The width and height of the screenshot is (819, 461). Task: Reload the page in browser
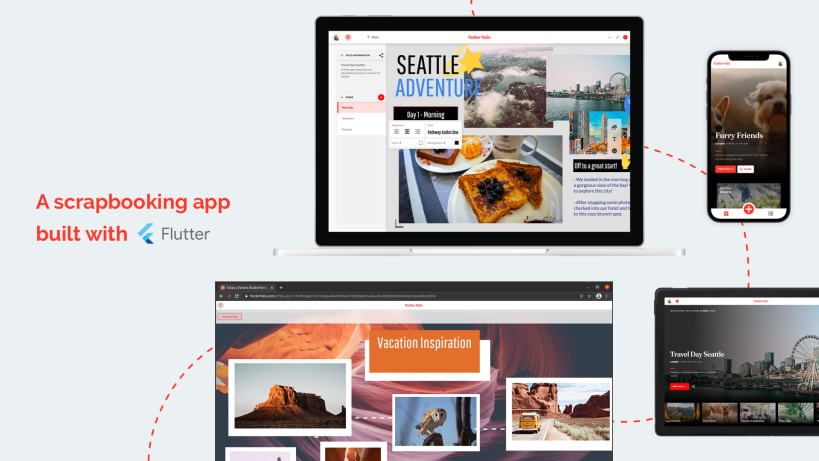(x=237, y=296)
